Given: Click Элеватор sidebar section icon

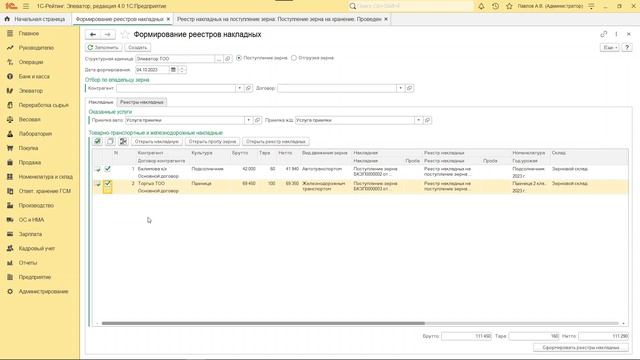Looking at the screenshot, I should (10, 91).
